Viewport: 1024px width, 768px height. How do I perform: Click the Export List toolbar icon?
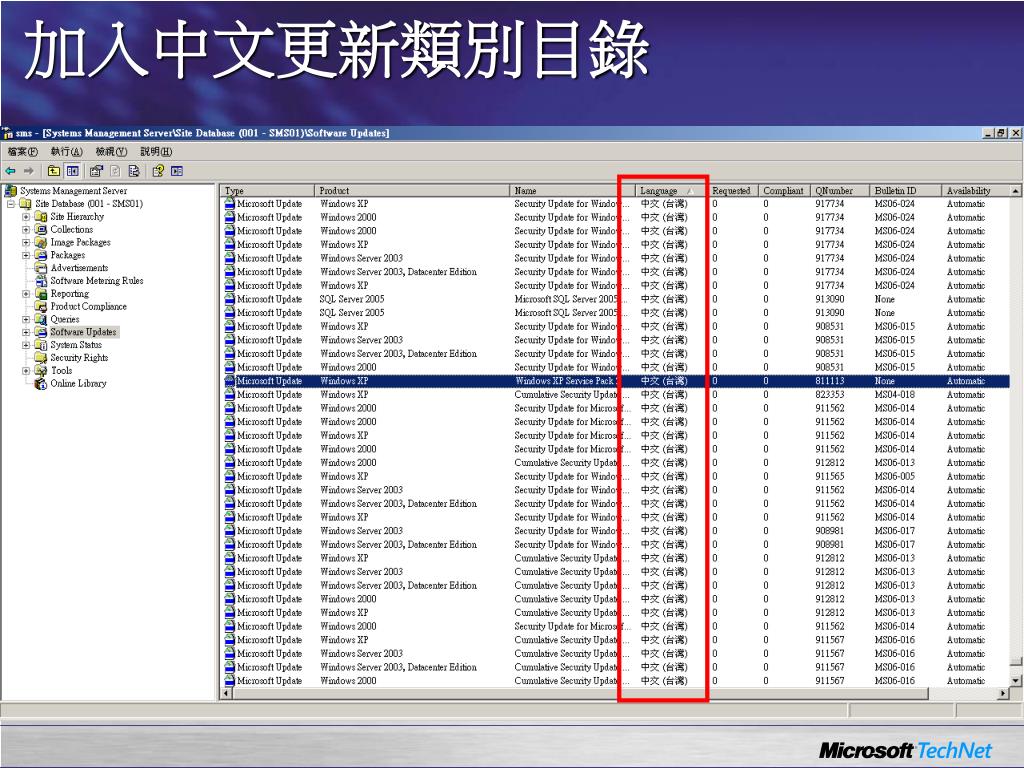coord(134,171)
